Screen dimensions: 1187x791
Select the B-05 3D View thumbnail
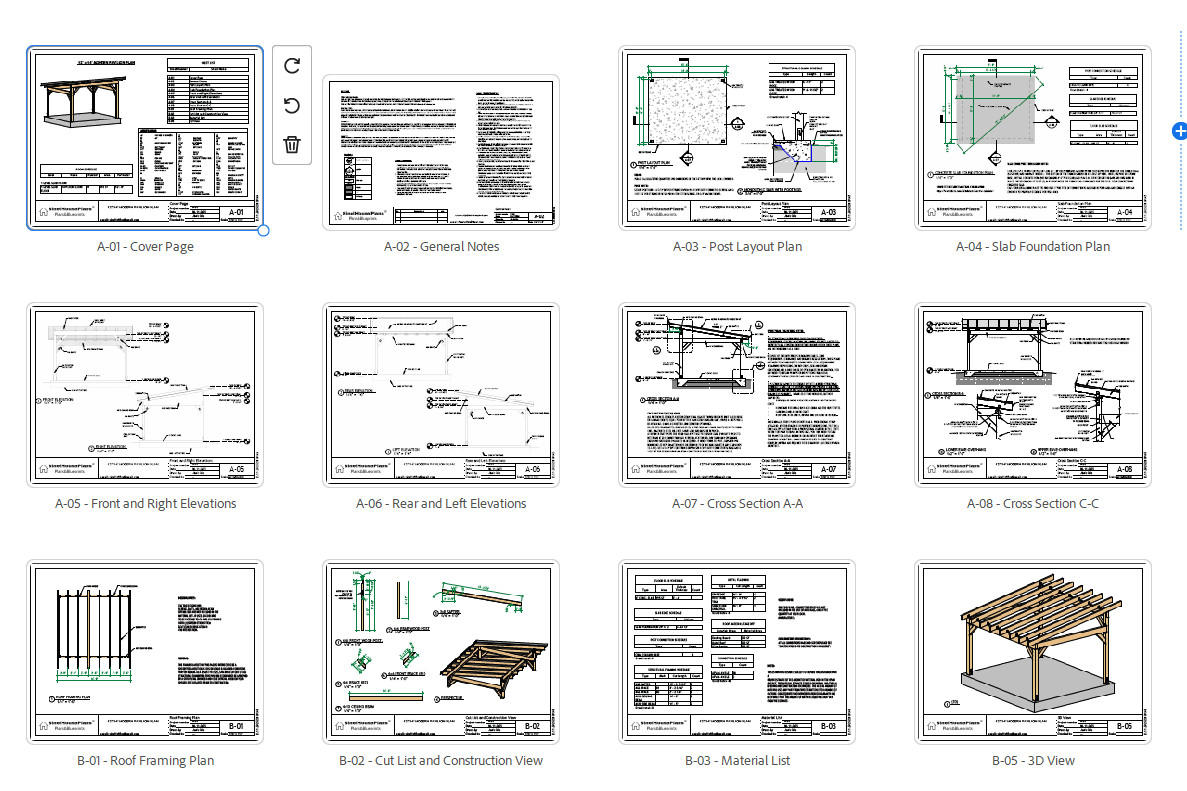[x=1033, y=652]
